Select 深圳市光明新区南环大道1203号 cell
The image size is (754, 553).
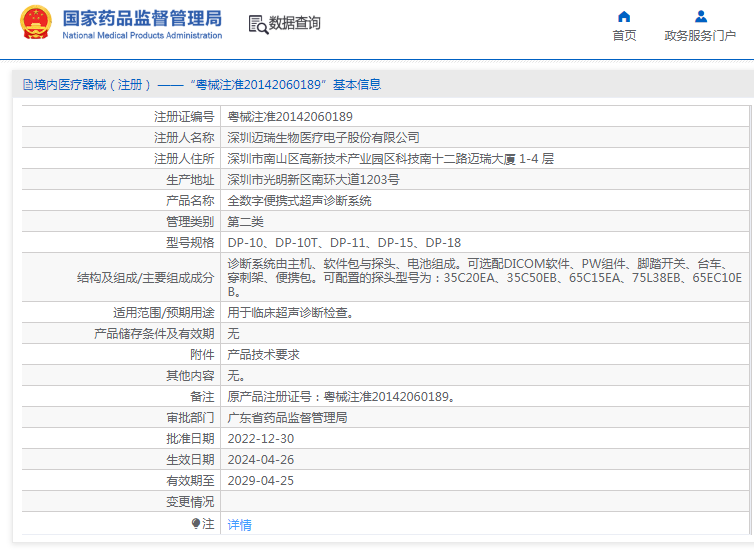click(485, 180)
